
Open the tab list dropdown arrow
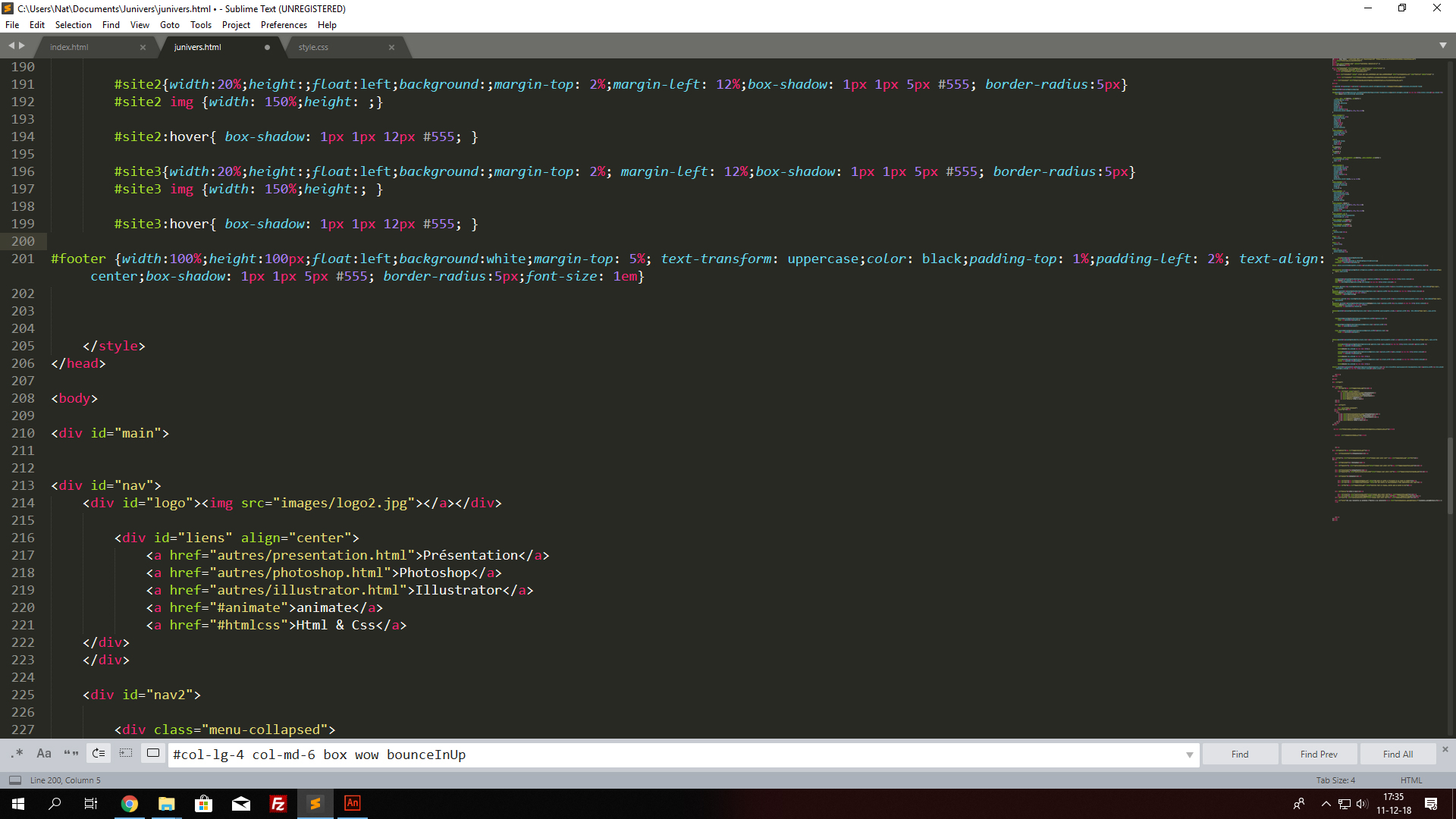click(1442, 45)
